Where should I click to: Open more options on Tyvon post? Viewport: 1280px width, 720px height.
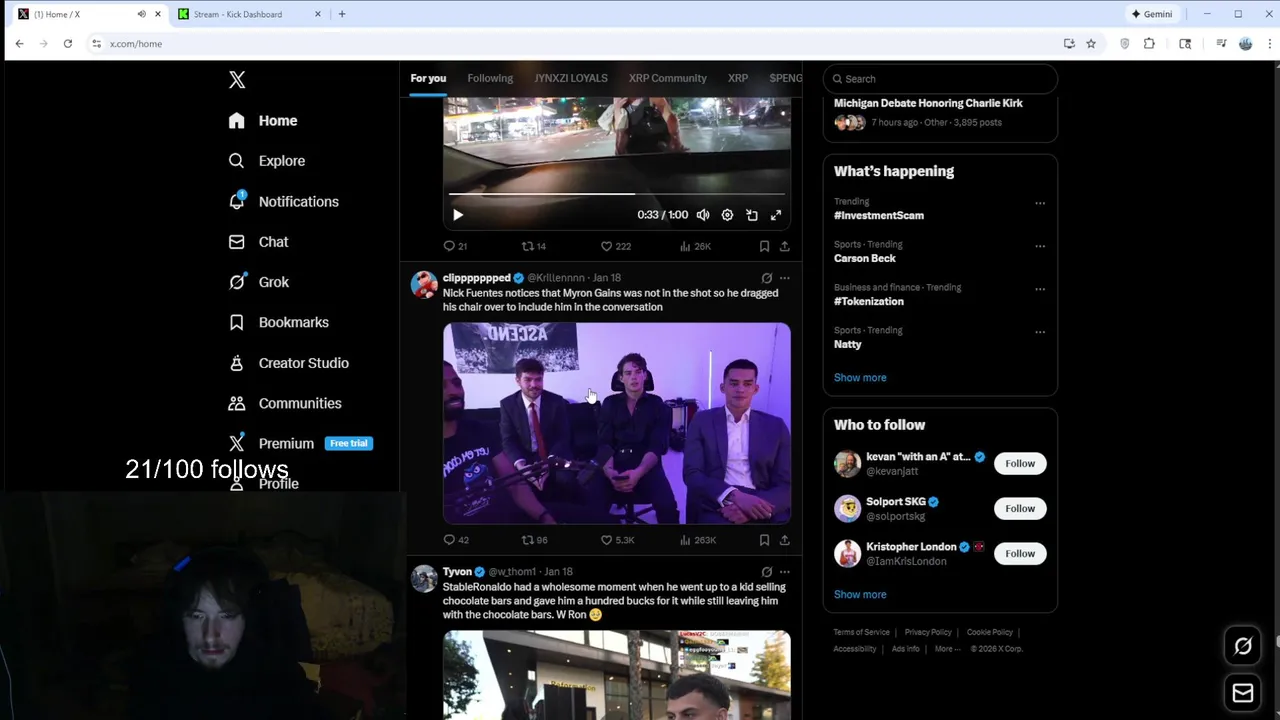pyautogui.click(x=785, y=572)
